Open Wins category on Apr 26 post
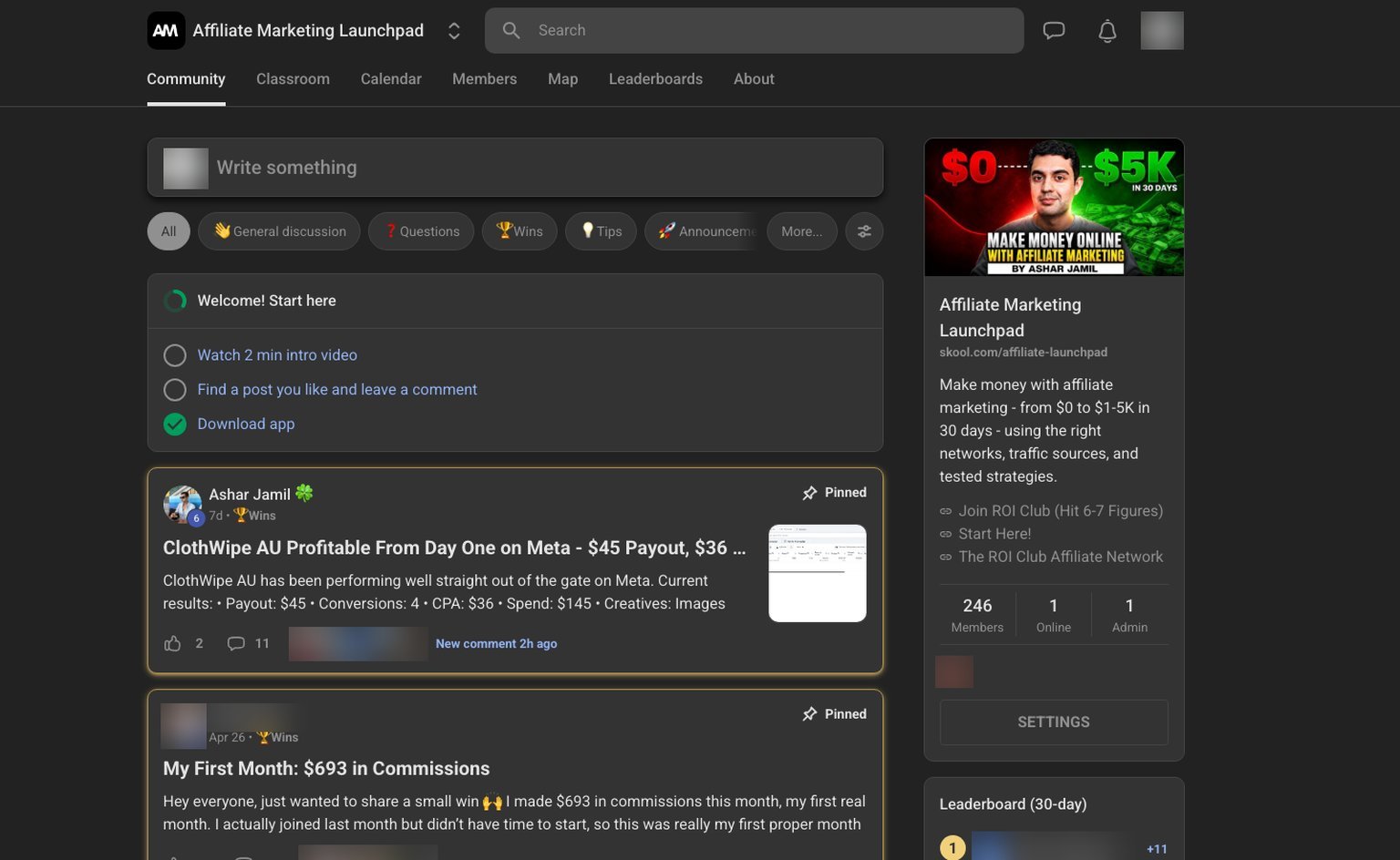Screen dimensions: 1400x860 coord(277,738)
